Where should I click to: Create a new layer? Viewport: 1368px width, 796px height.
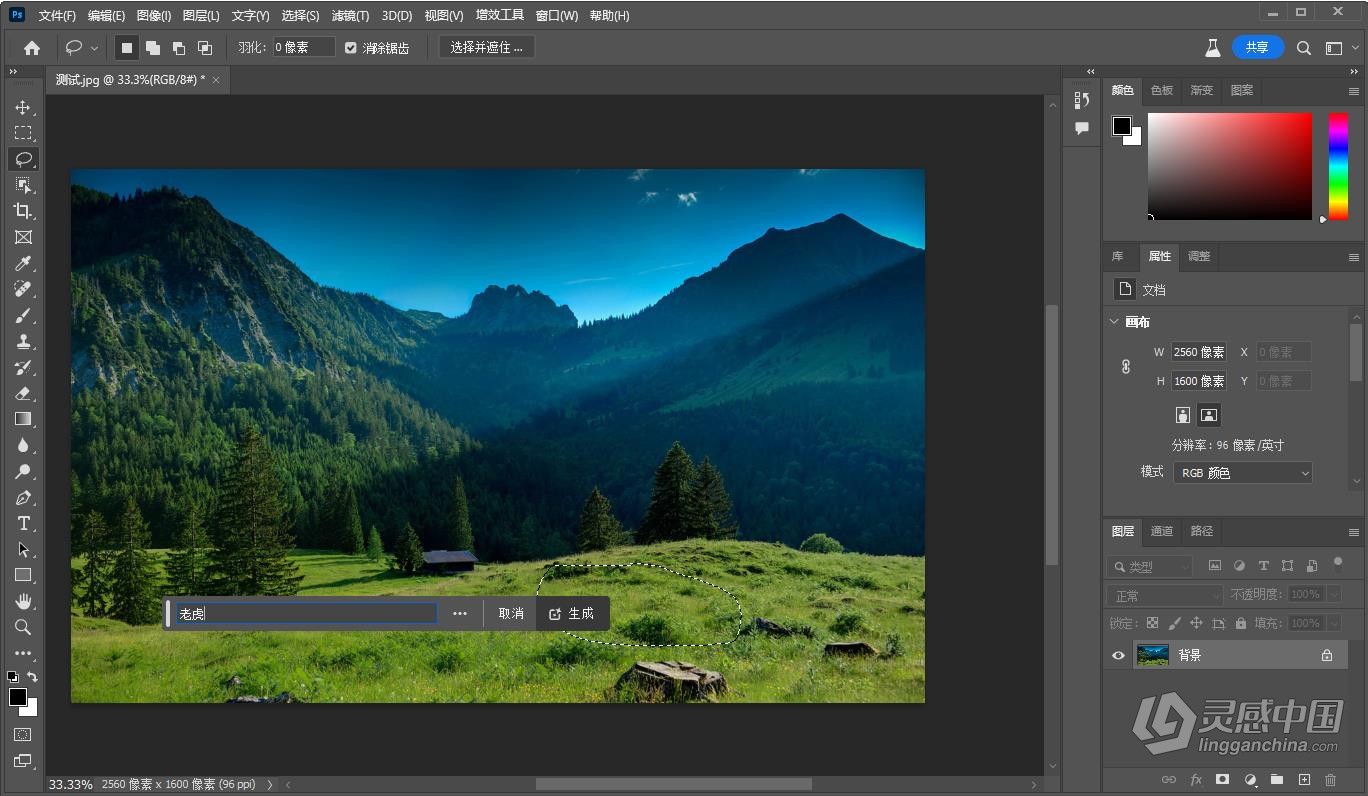point(1304,779)
